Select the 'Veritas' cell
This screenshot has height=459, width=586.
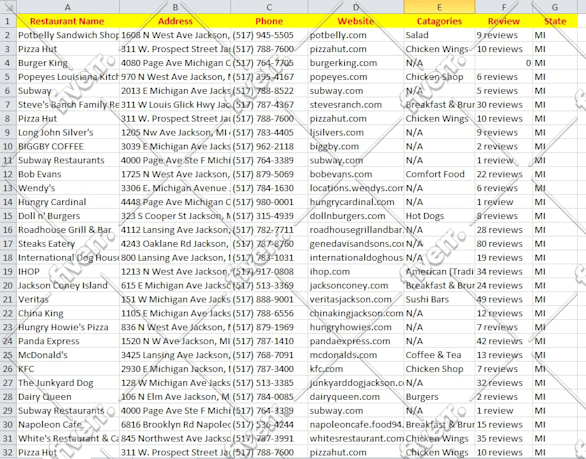68,299
